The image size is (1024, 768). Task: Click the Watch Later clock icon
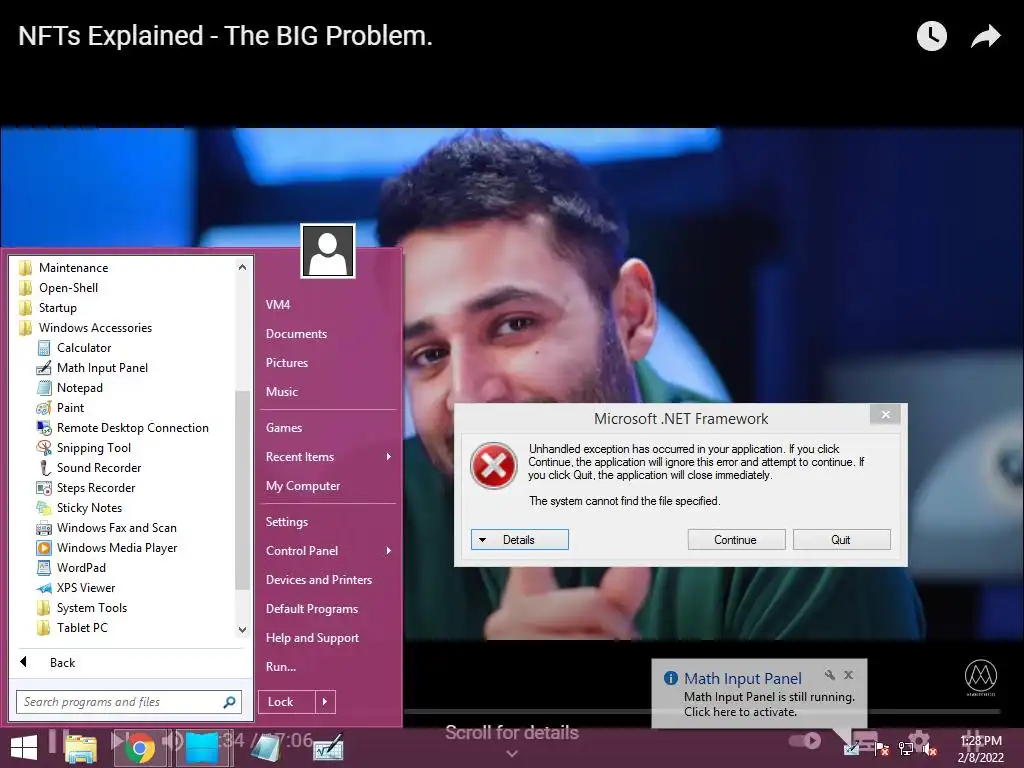coord(932,36)
